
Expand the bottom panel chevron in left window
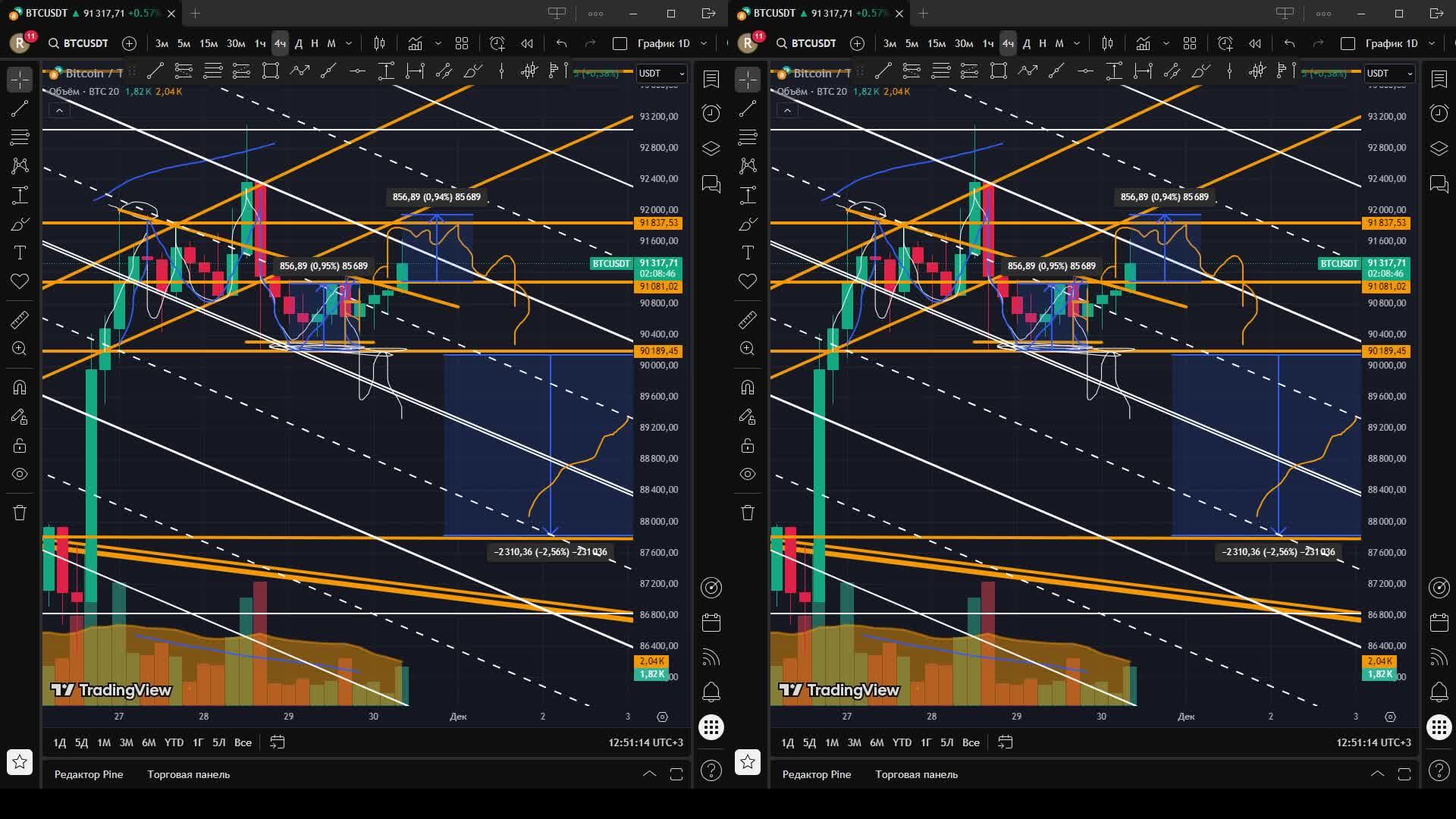pyautogui.click(x=650, y=774)
